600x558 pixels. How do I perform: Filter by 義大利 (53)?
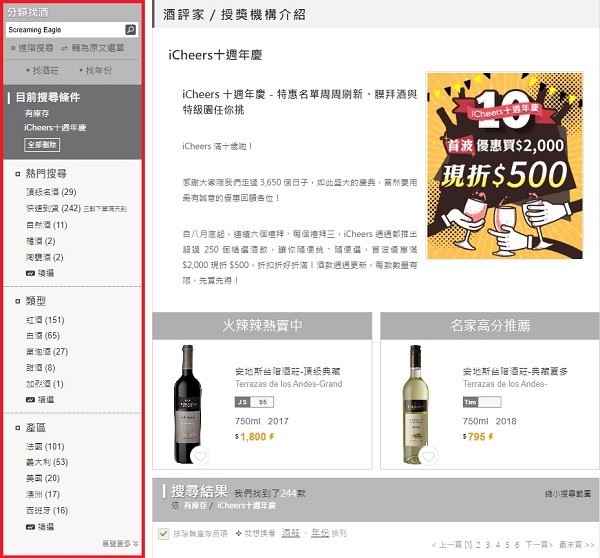[47, 462]
